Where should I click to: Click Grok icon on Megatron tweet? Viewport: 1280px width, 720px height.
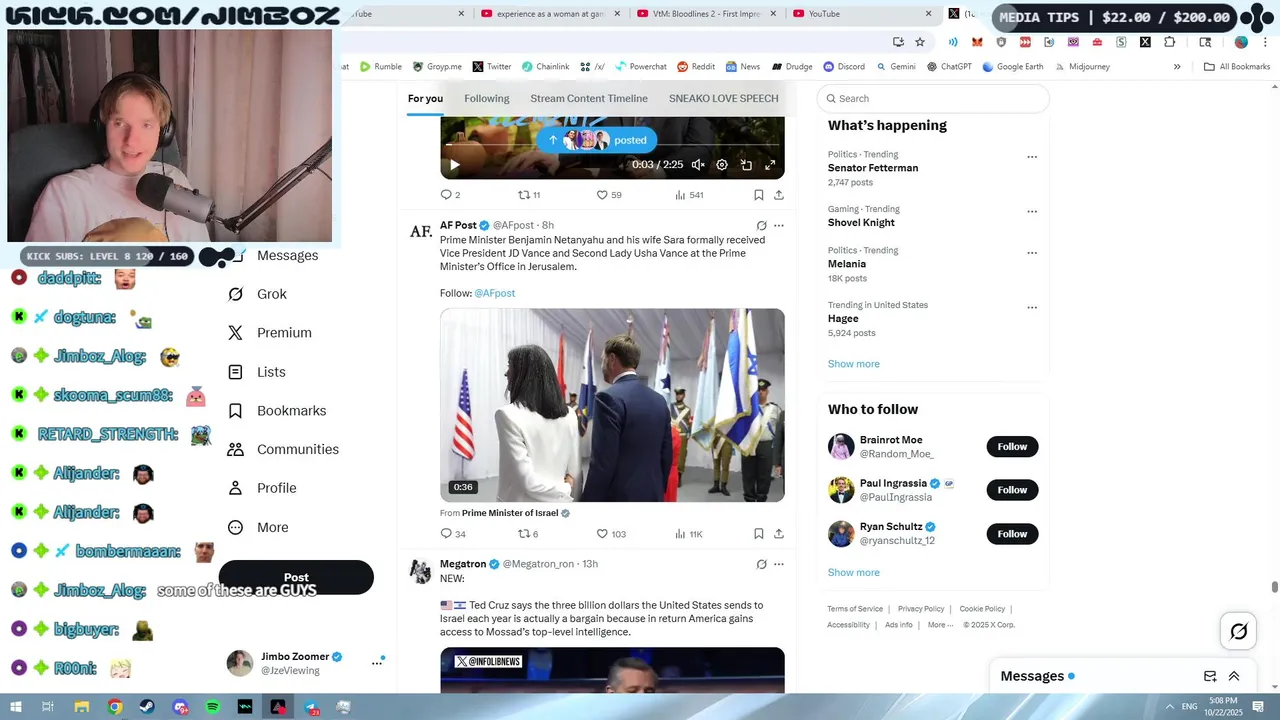click(x=761, y=564)
